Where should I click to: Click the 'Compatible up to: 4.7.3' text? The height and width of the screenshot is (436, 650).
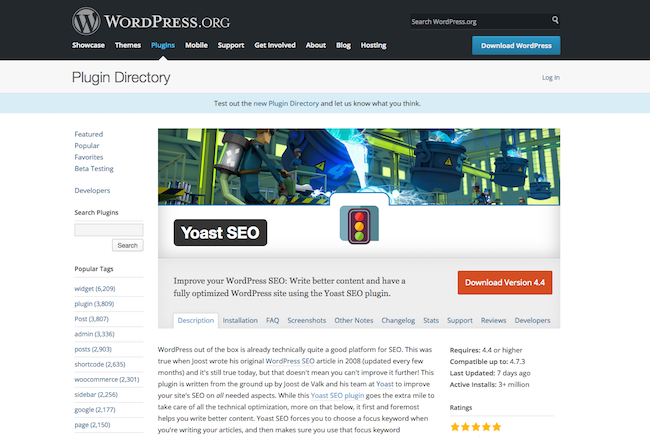pos(488,361)
